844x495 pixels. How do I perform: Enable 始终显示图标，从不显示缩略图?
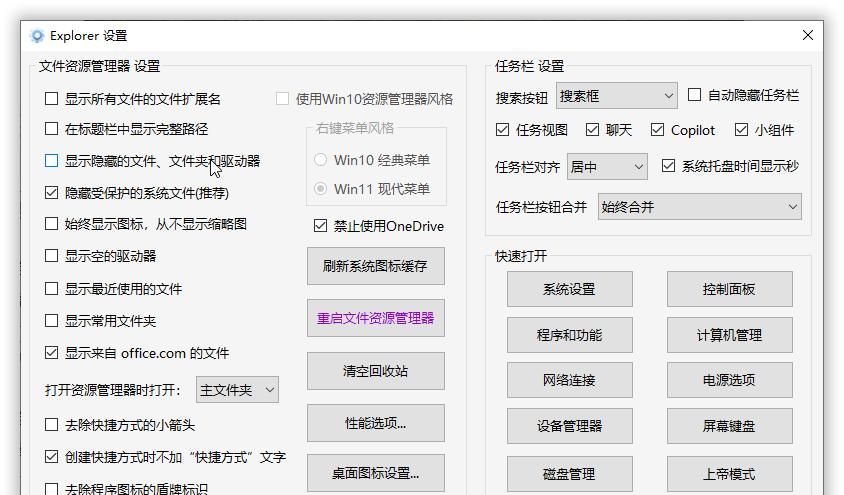click(51, 224)
